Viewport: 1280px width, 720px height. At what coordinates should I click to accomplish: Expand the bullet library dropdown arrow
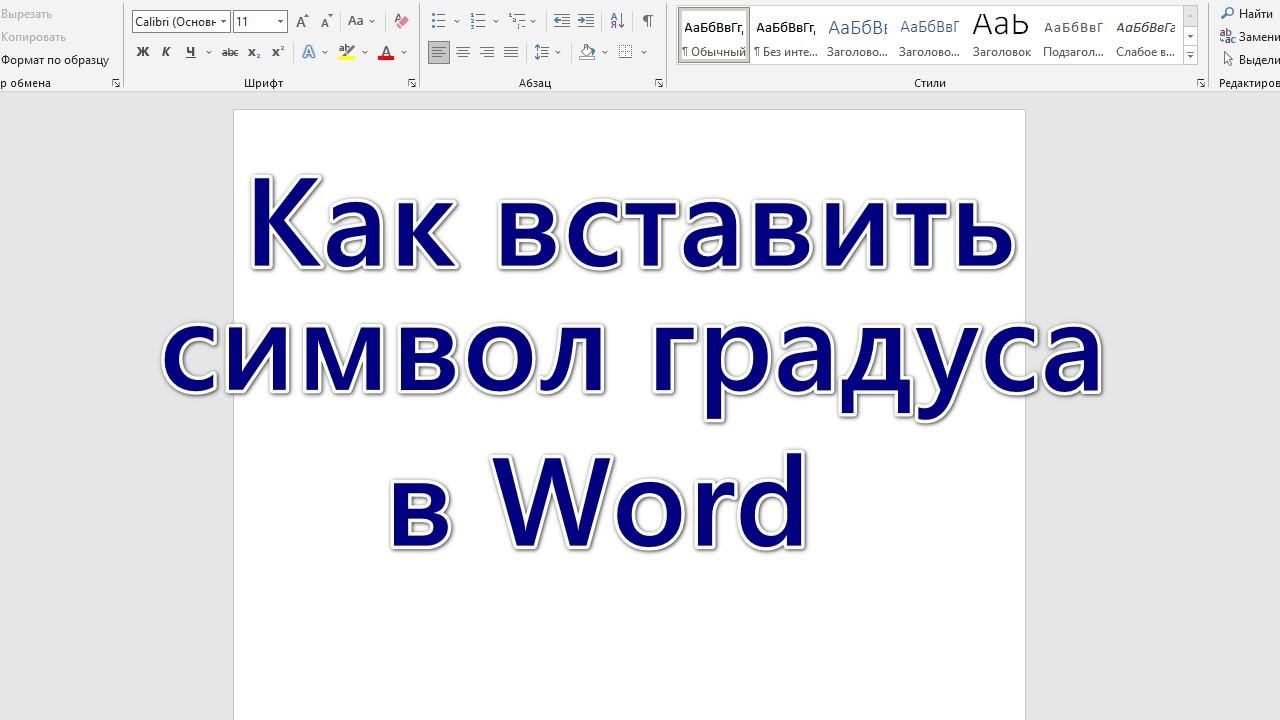click(x=457, y=21)
